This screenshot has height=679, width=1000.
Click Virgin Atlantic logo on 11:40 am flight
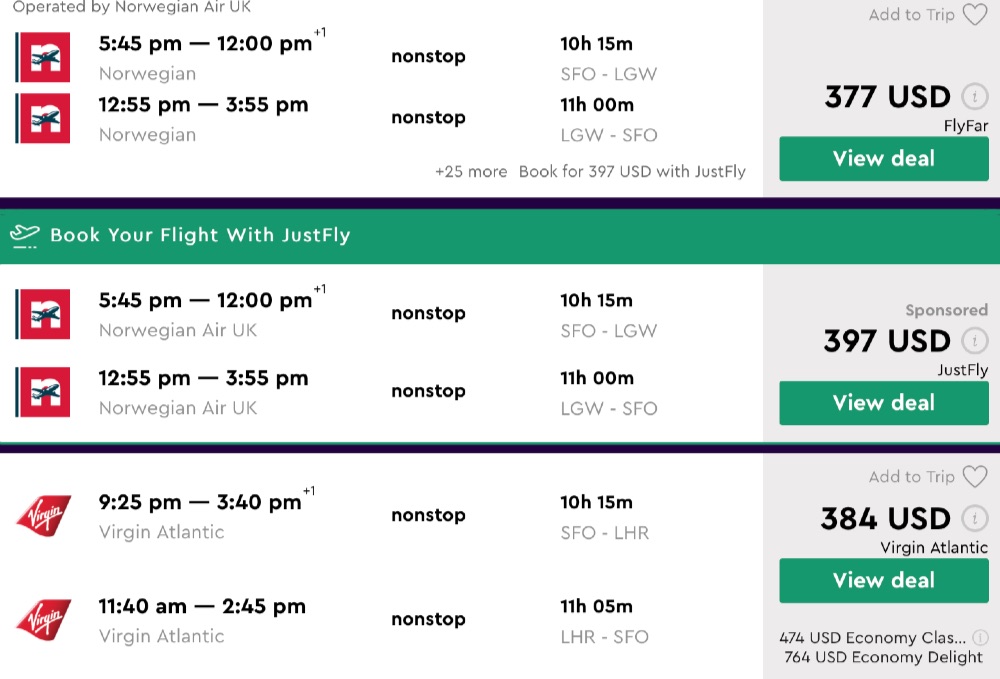pos(44,620)
